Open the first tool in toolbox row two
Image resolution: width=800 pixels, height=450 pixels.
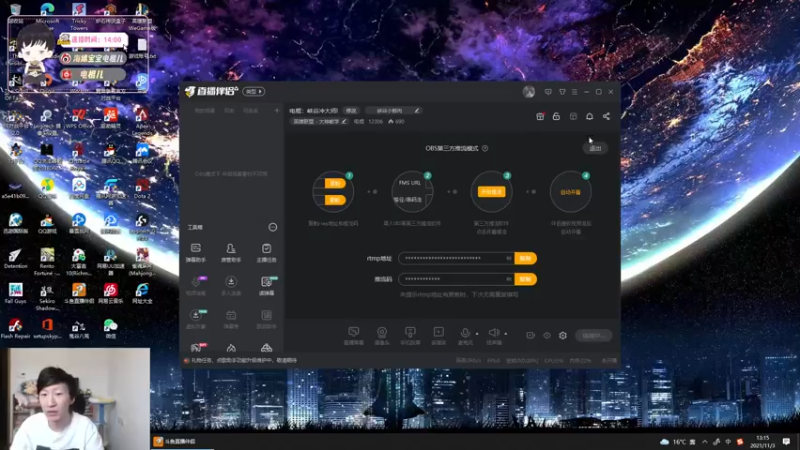point(196,286)
